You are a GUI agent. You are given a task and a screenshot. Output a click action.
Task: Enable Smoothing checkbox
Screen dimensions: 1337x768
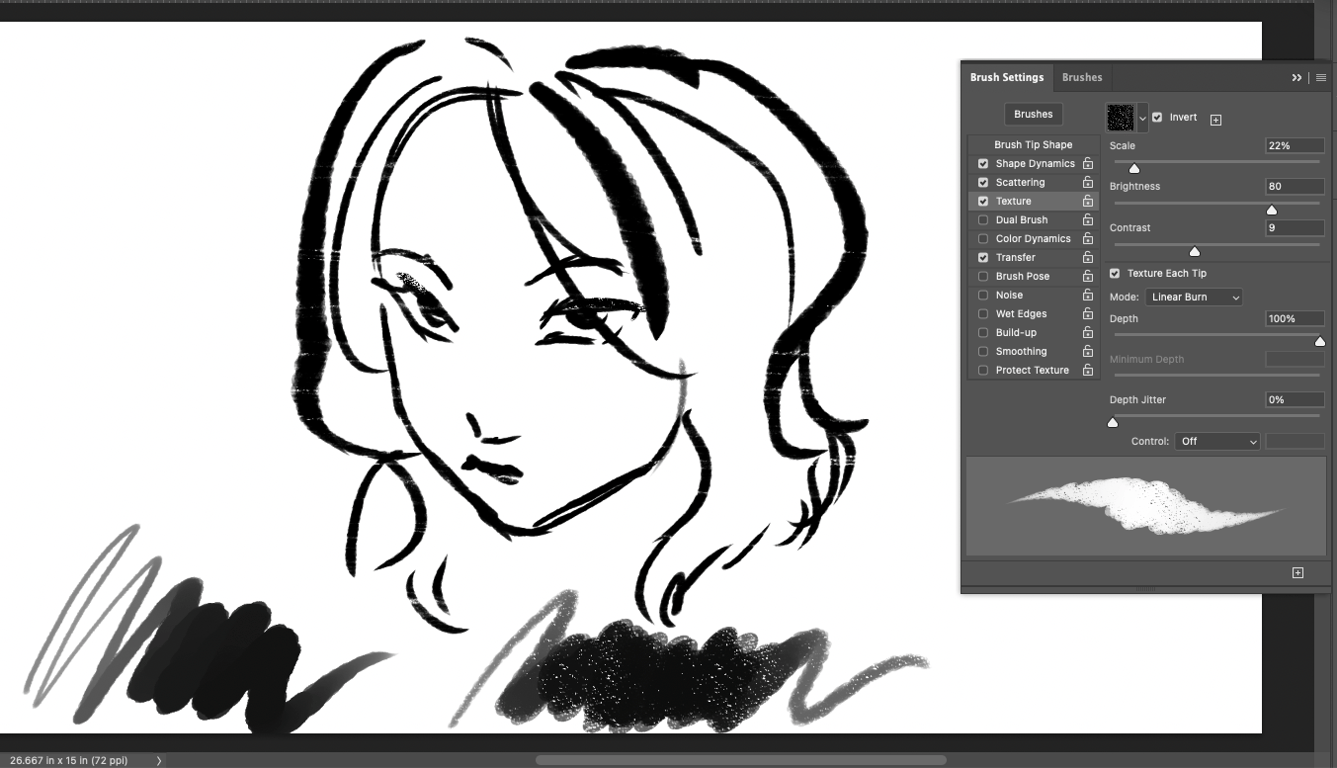click(x=983, y=351)
